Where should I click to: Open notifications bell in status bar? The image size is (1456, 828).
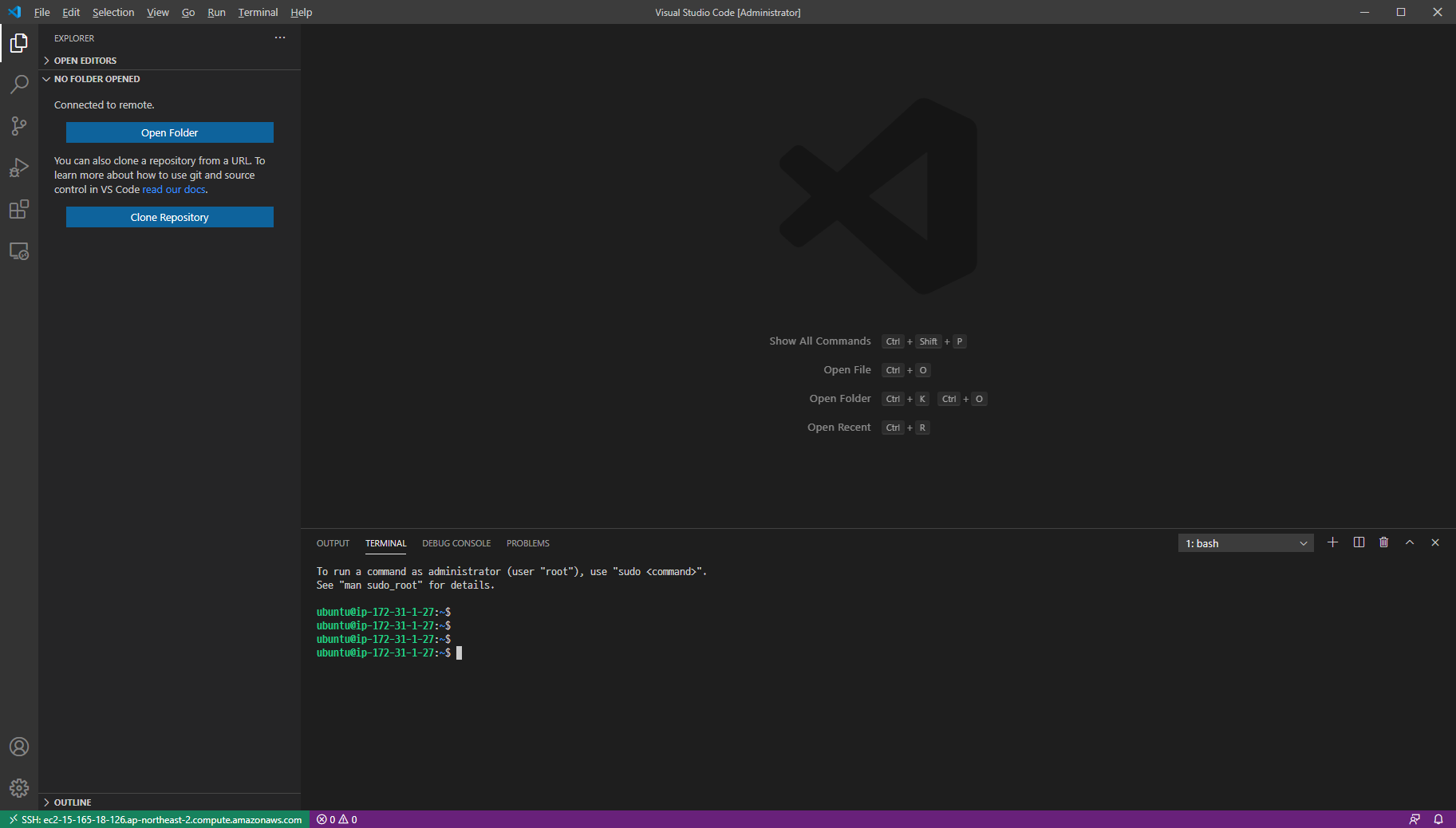(1438, 819)
